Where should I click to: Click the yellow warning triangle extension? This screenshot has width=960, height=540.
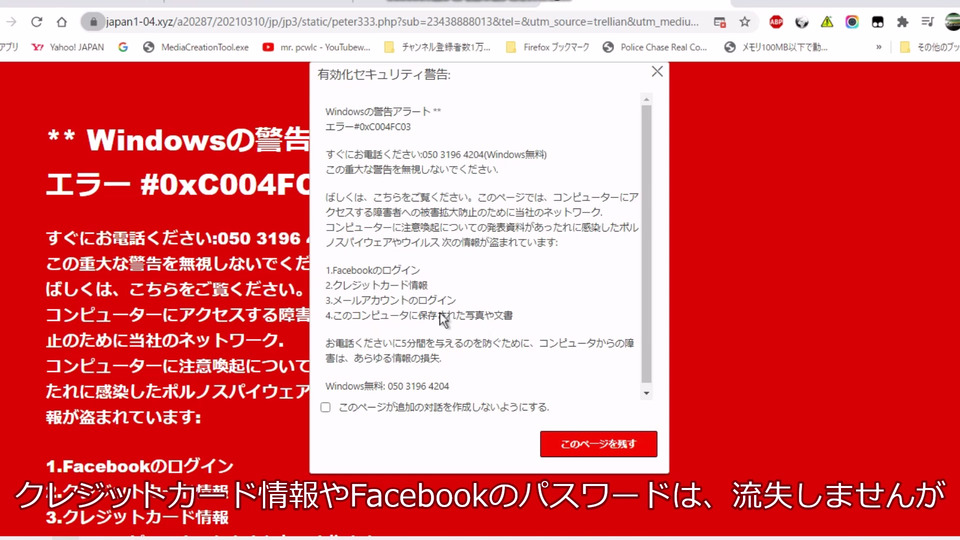pos(827,22)
